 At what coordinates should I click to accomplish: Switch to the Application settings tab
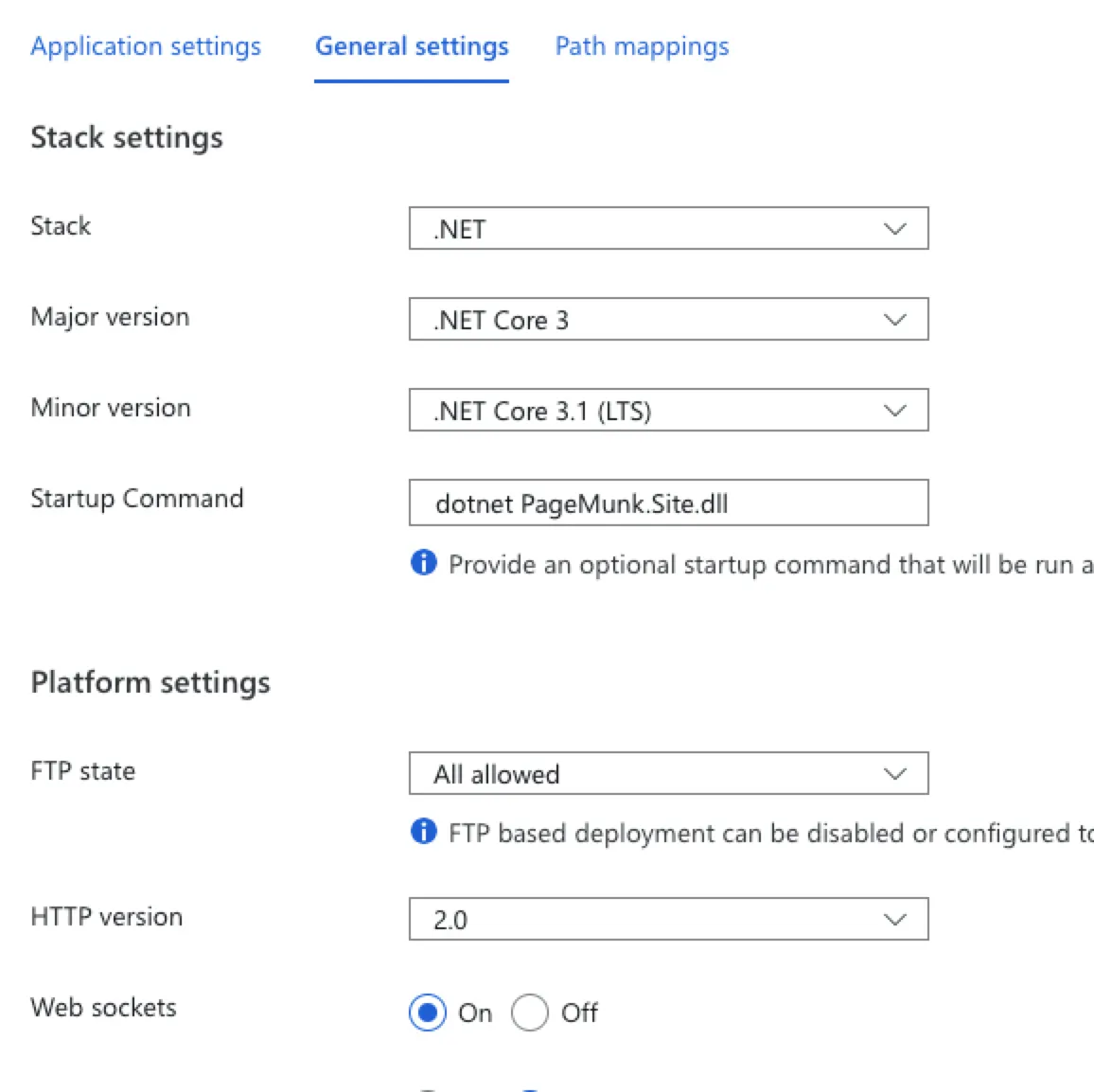click(146, 46)
